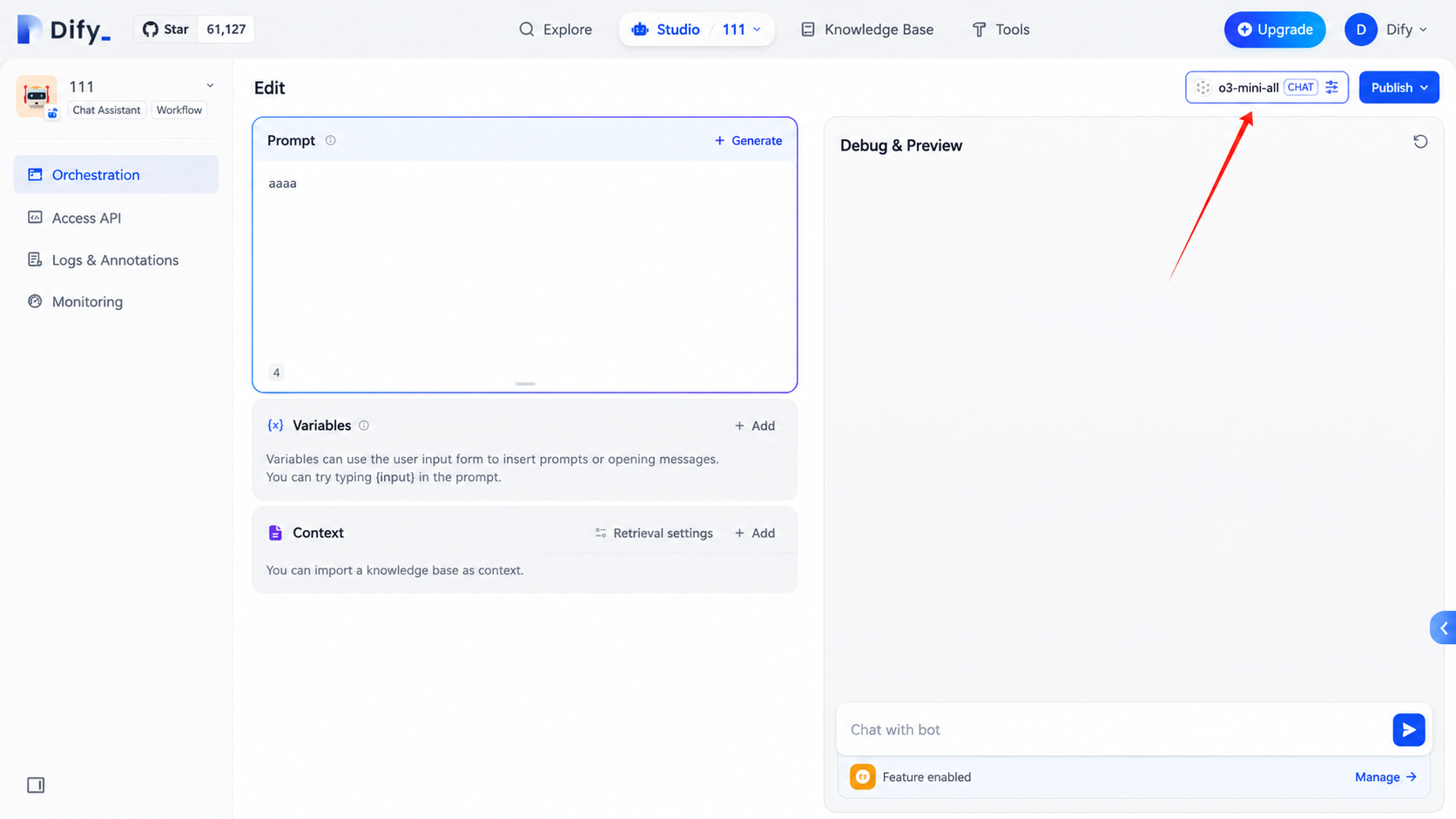Click the Logs & Annotations list icon
Image resolution: width=1456 pixels, height=819 pixels.
35,259
